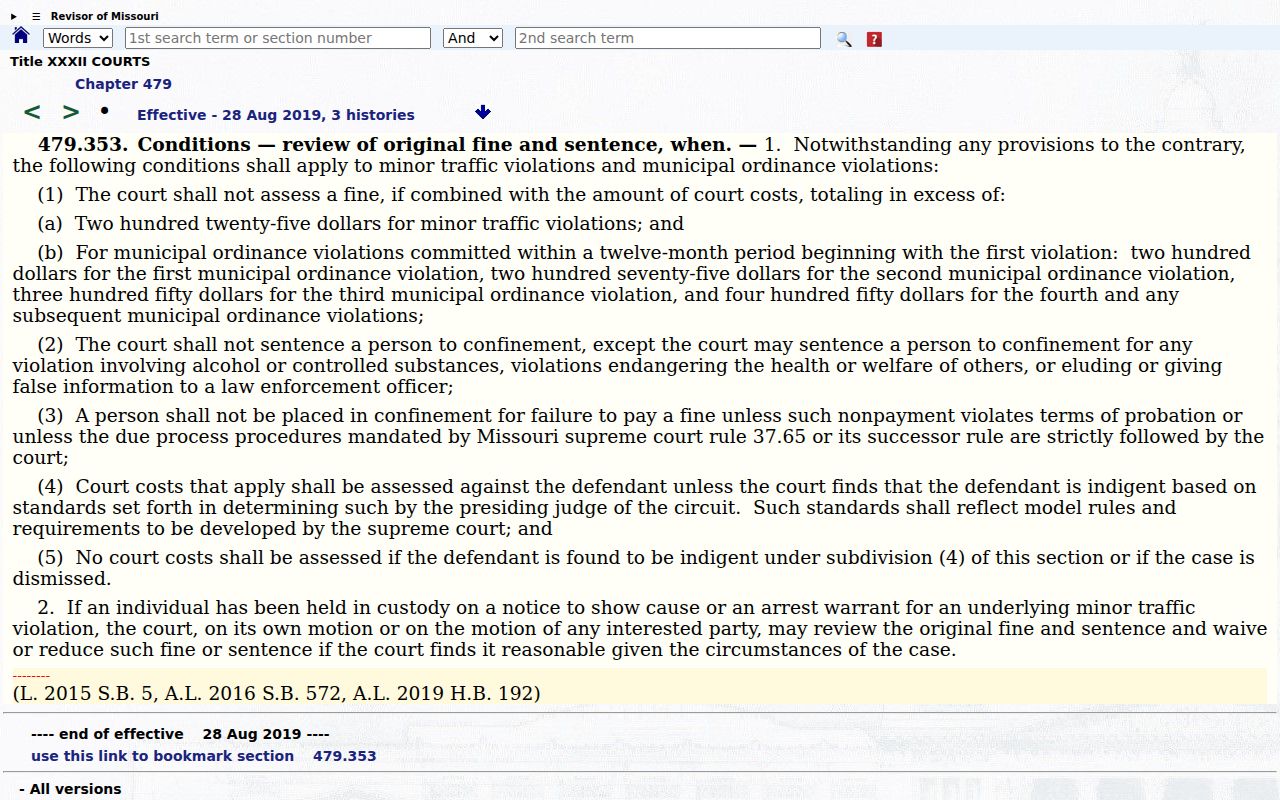
Task: Click the blue down arrow beside histories
Action: coord(483,112)
